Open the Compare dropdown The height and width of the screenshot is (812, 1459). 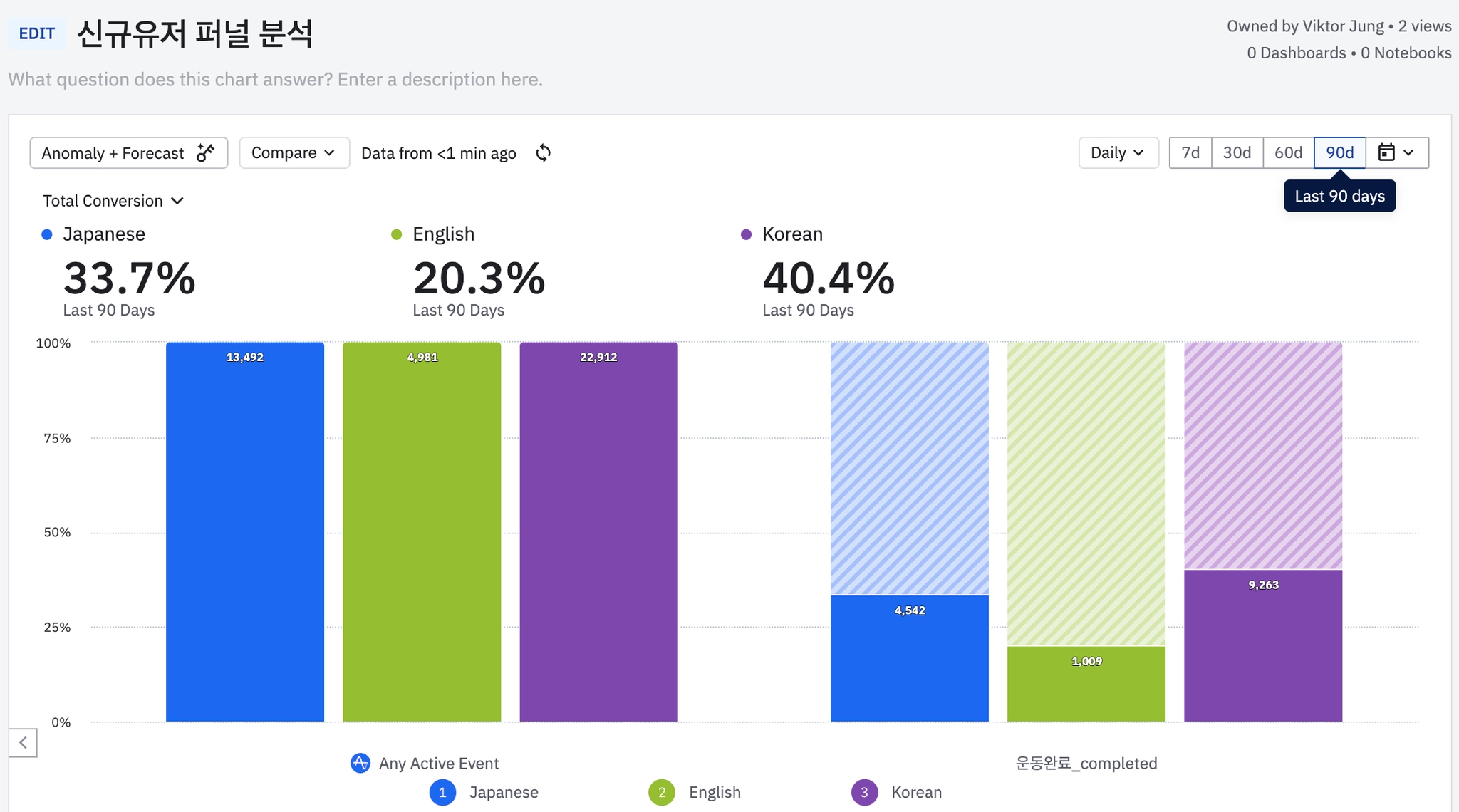294,152
